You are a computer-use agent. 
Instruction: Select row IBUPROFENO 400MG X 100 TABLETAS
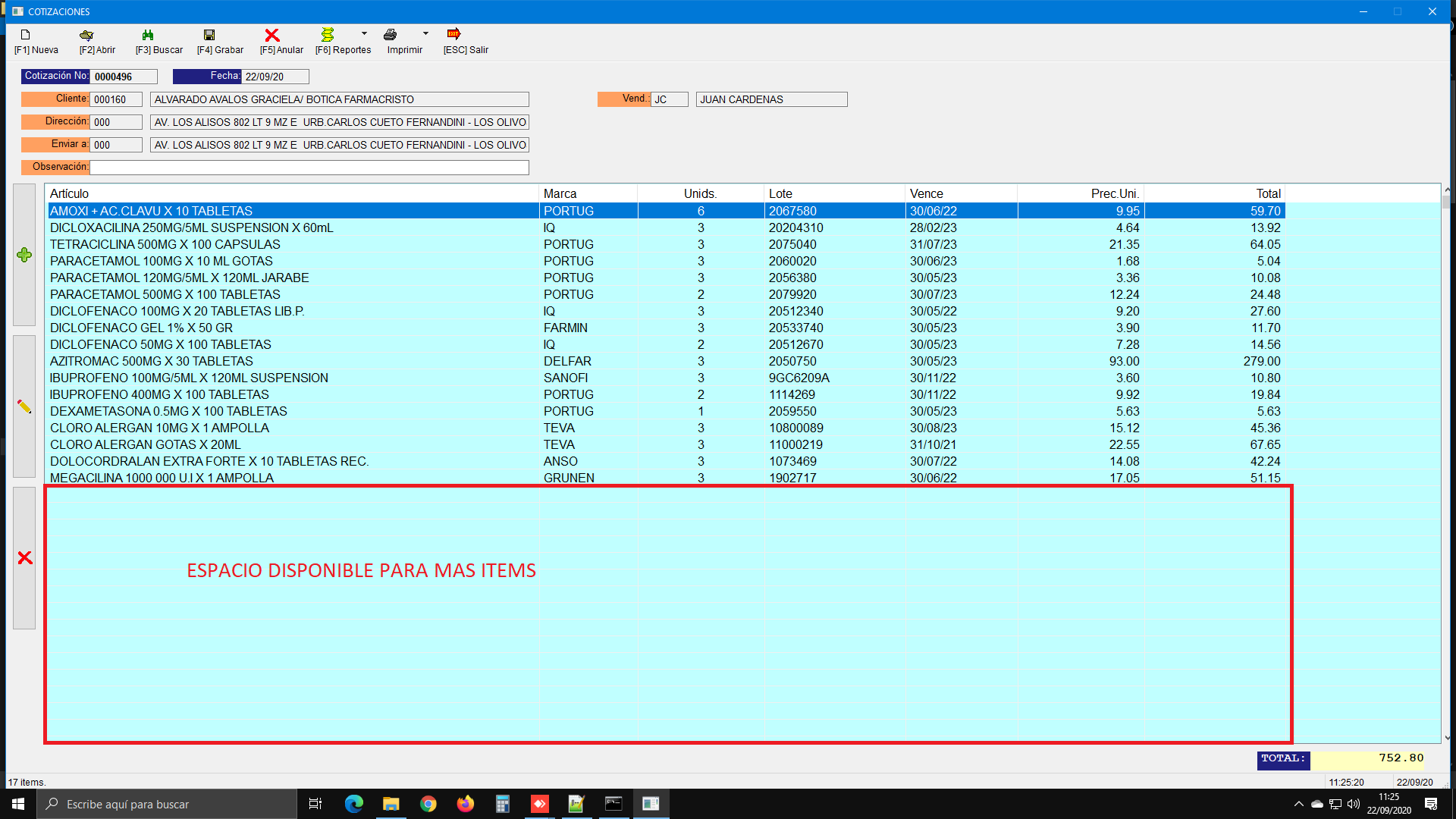pos(667,394)
